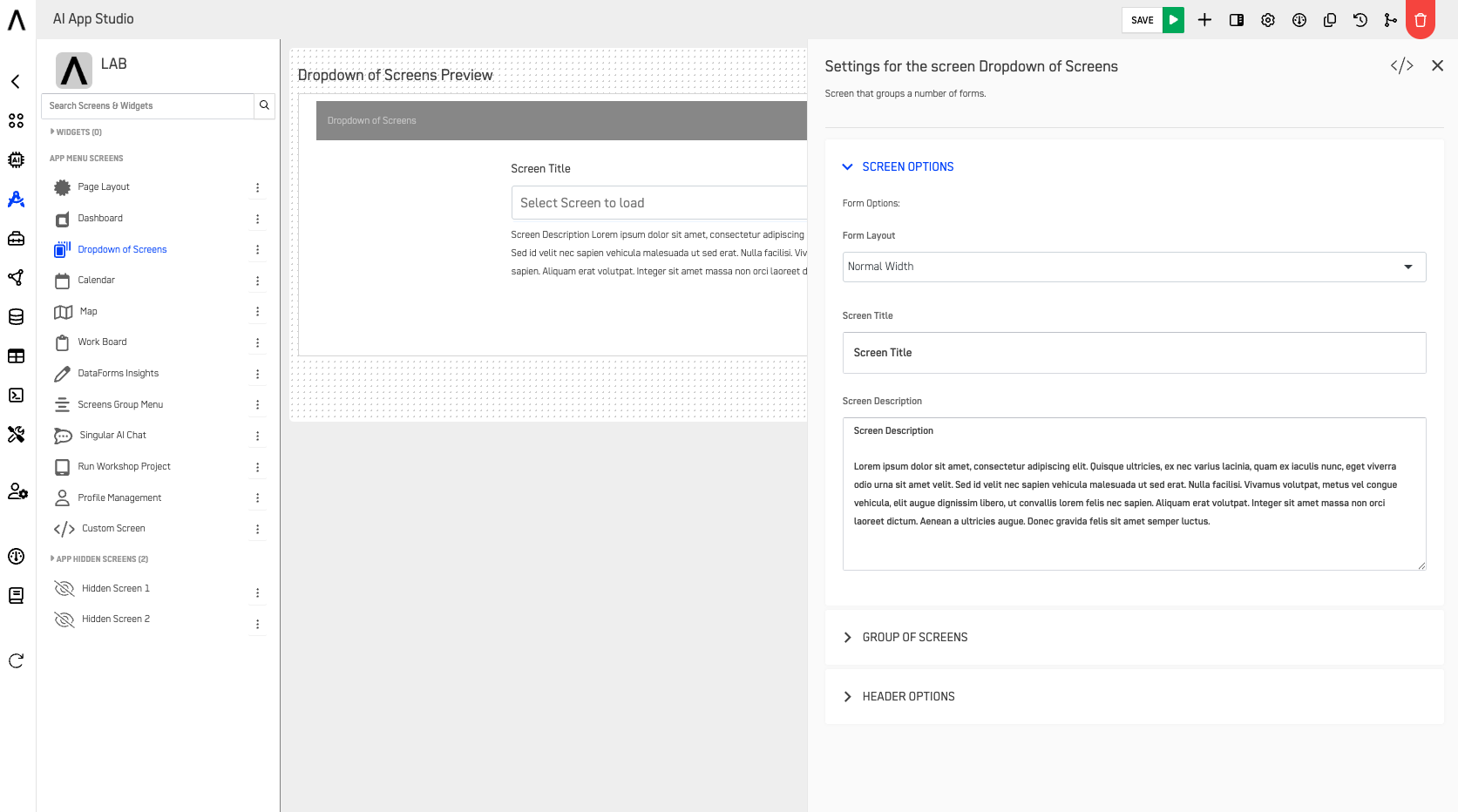The height and width of the screenshot is (812, 1458).
Task: Click the LAB app logo
Action: 74,71
